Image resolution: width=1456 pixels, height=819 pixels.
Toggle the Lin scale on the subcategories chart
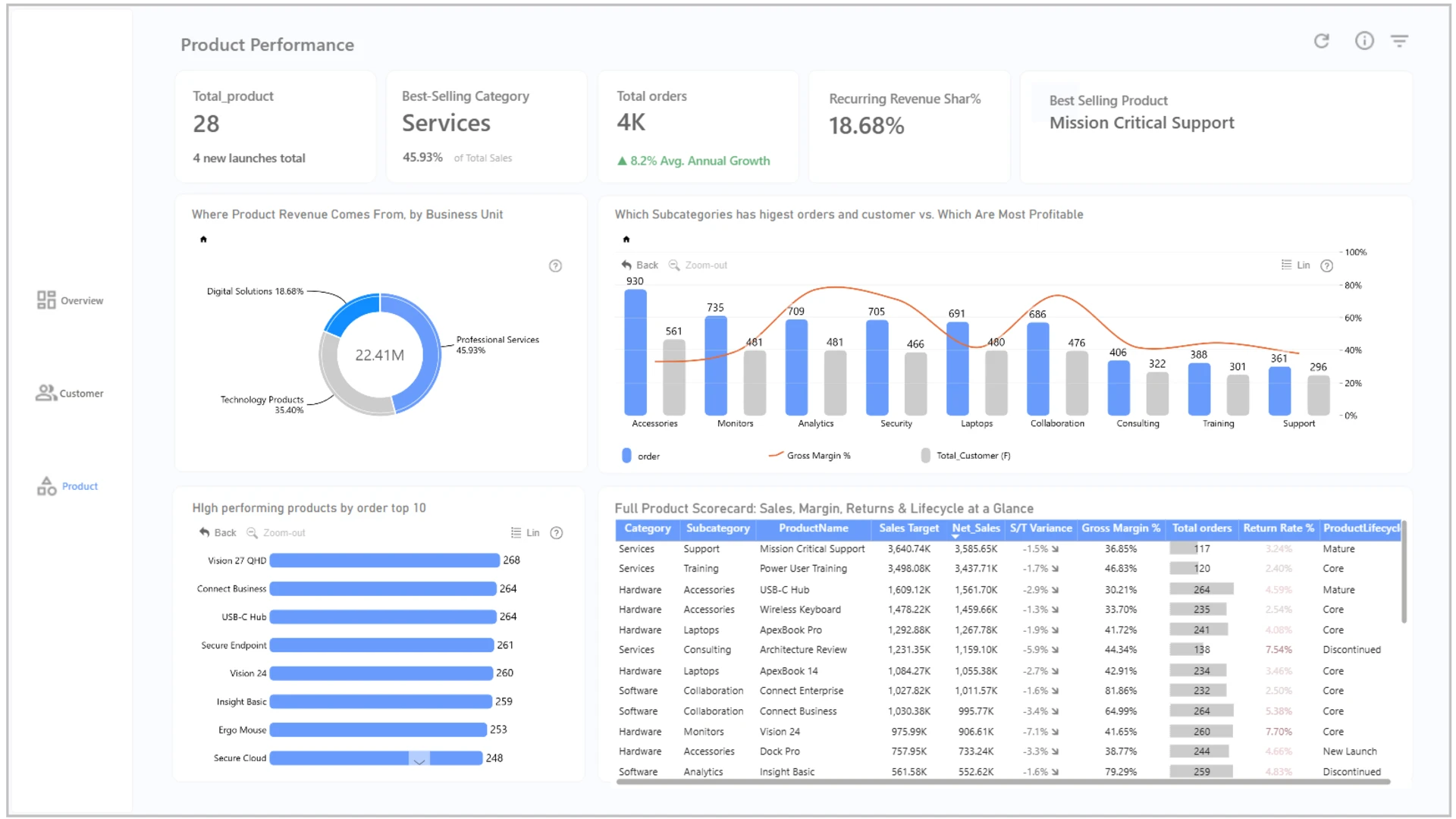tap(1295, 265)
